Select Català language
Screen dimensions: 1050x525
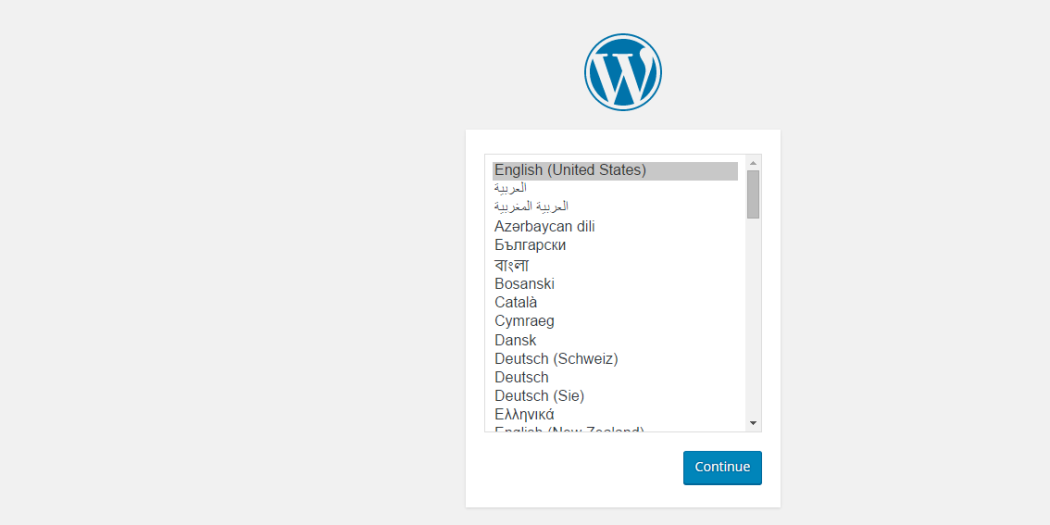pyautogui.click(x=615, y=303)
